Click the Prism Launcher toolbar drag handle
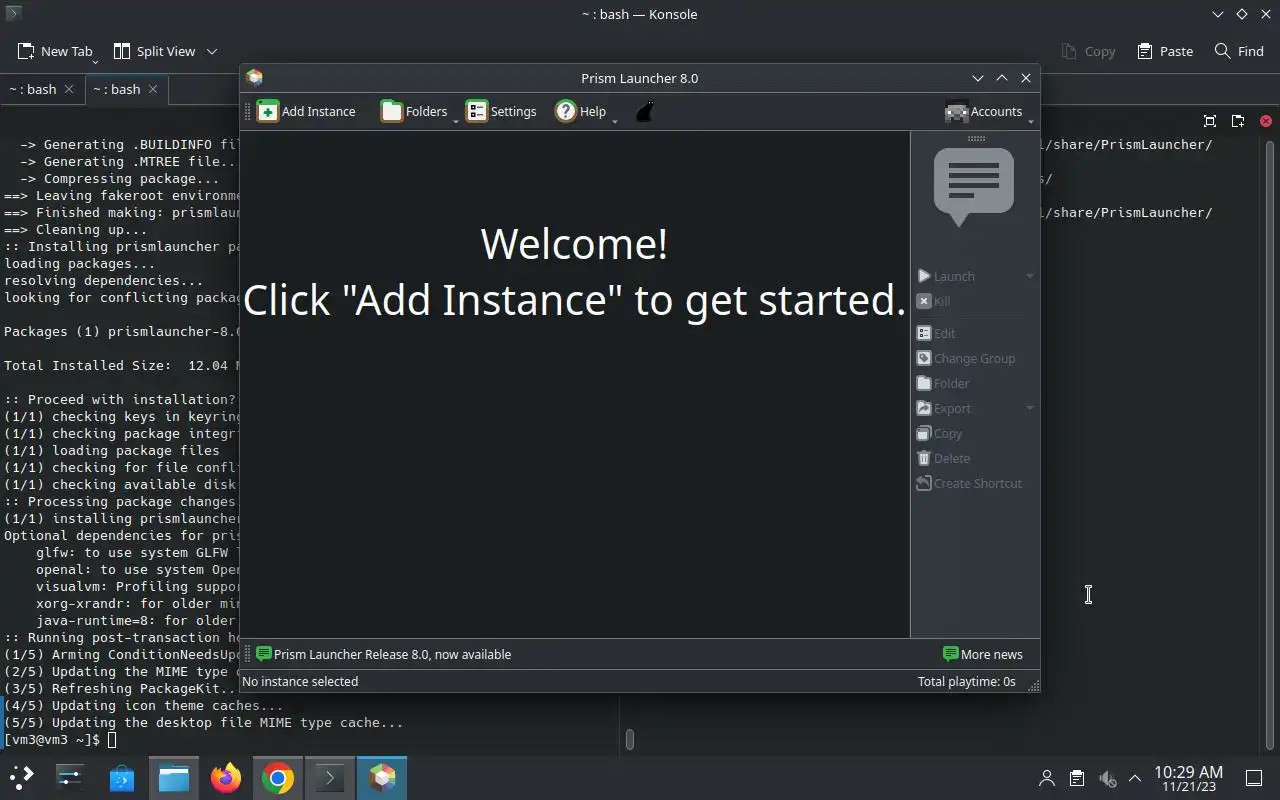The height and width of the screenshot is (800, 1280). pos(247,111)
